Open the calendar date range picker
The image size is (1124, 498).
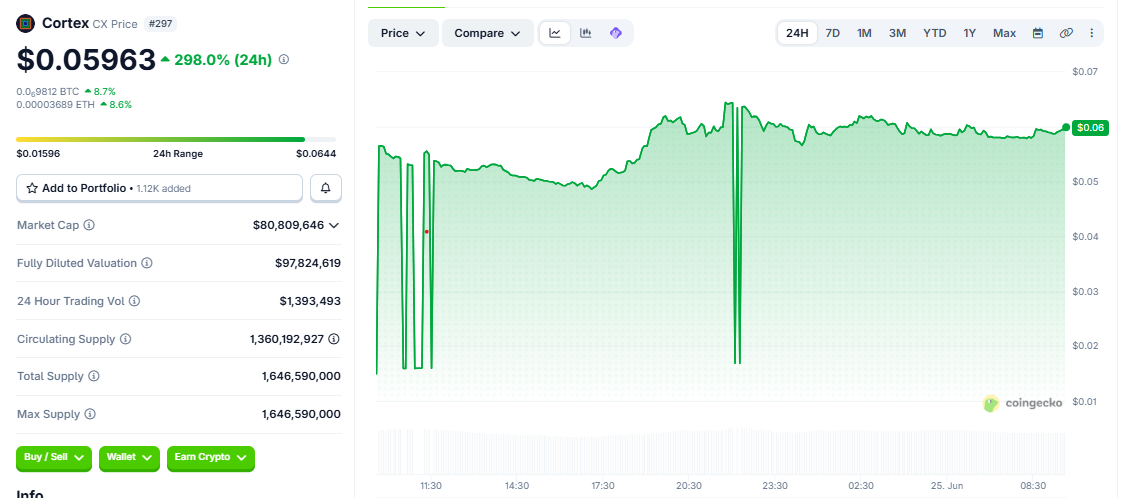pyautogui.click(x=1037, y=33)
